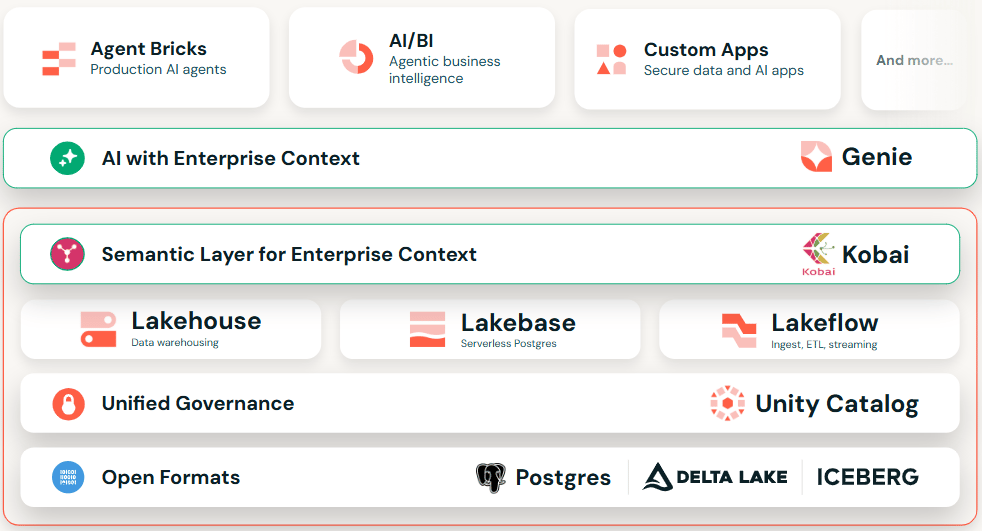Viewport: 982px width, 531px height.
Task: Click the Custom Apps shapes icon
Action: (611, 59)
